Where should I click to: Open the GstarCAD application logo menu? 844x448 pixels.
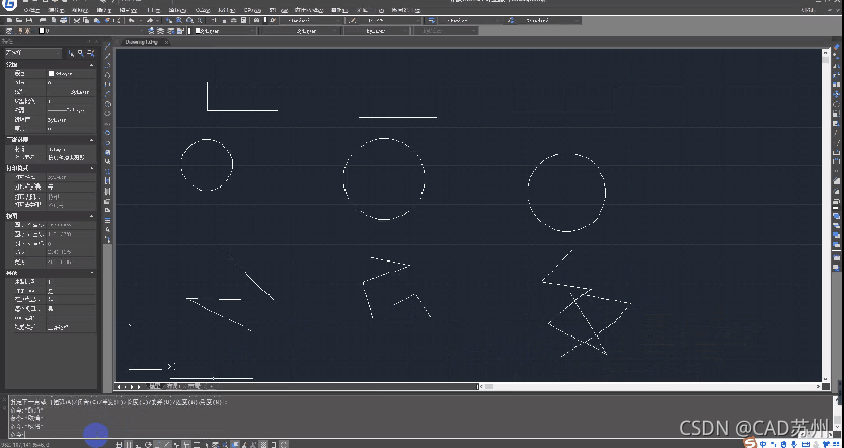click(10, 5)
